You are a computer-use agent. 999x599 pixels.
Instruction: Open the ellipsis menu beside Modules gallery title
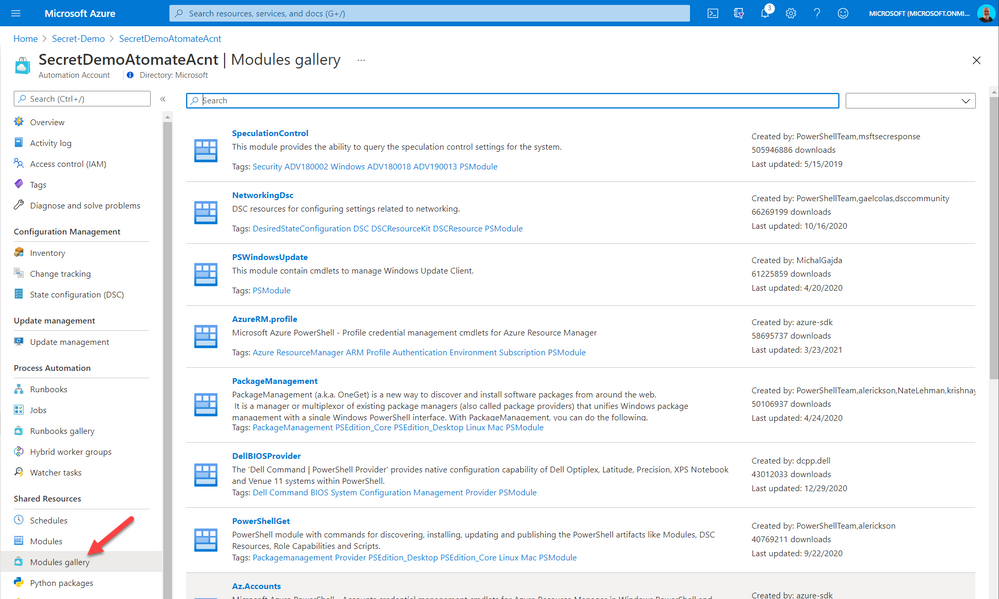point(361,60)
